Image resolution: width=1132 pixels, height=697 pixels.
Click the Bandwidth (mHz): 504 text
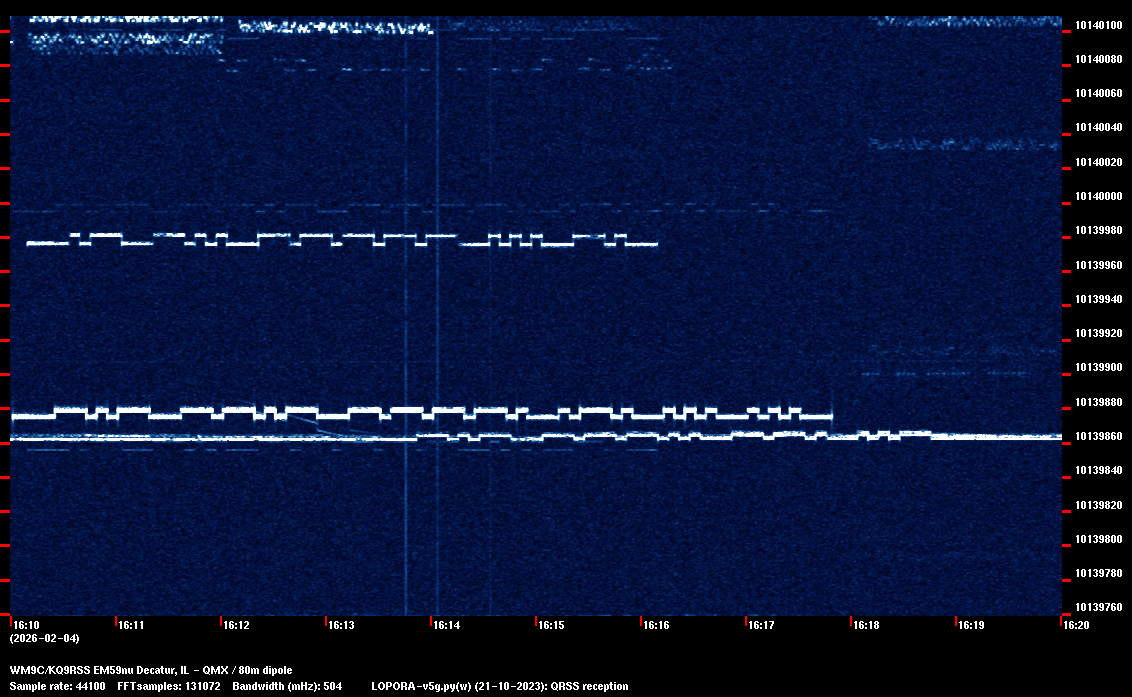288,686
